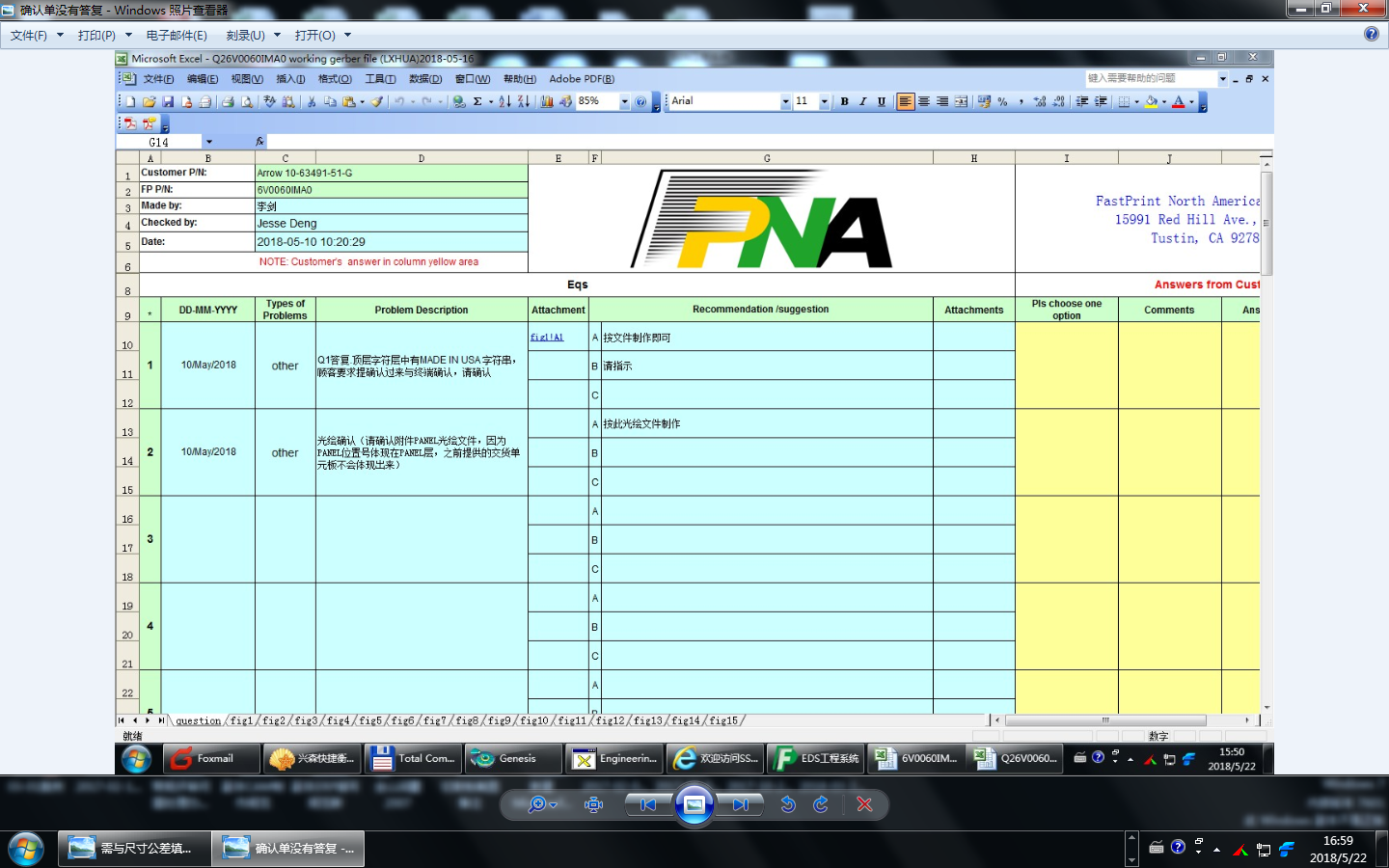
Task: Click Excel Sort Ascending icon
Action: [504, 101]
